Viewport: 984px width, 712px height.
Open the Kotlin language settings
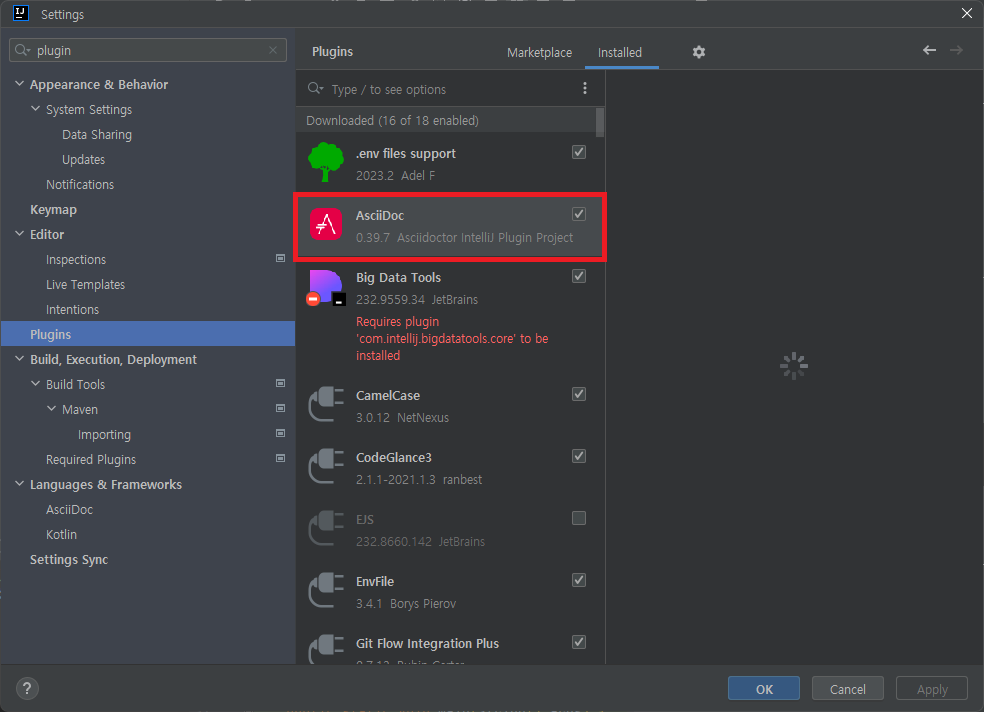(x=62, y=534)
